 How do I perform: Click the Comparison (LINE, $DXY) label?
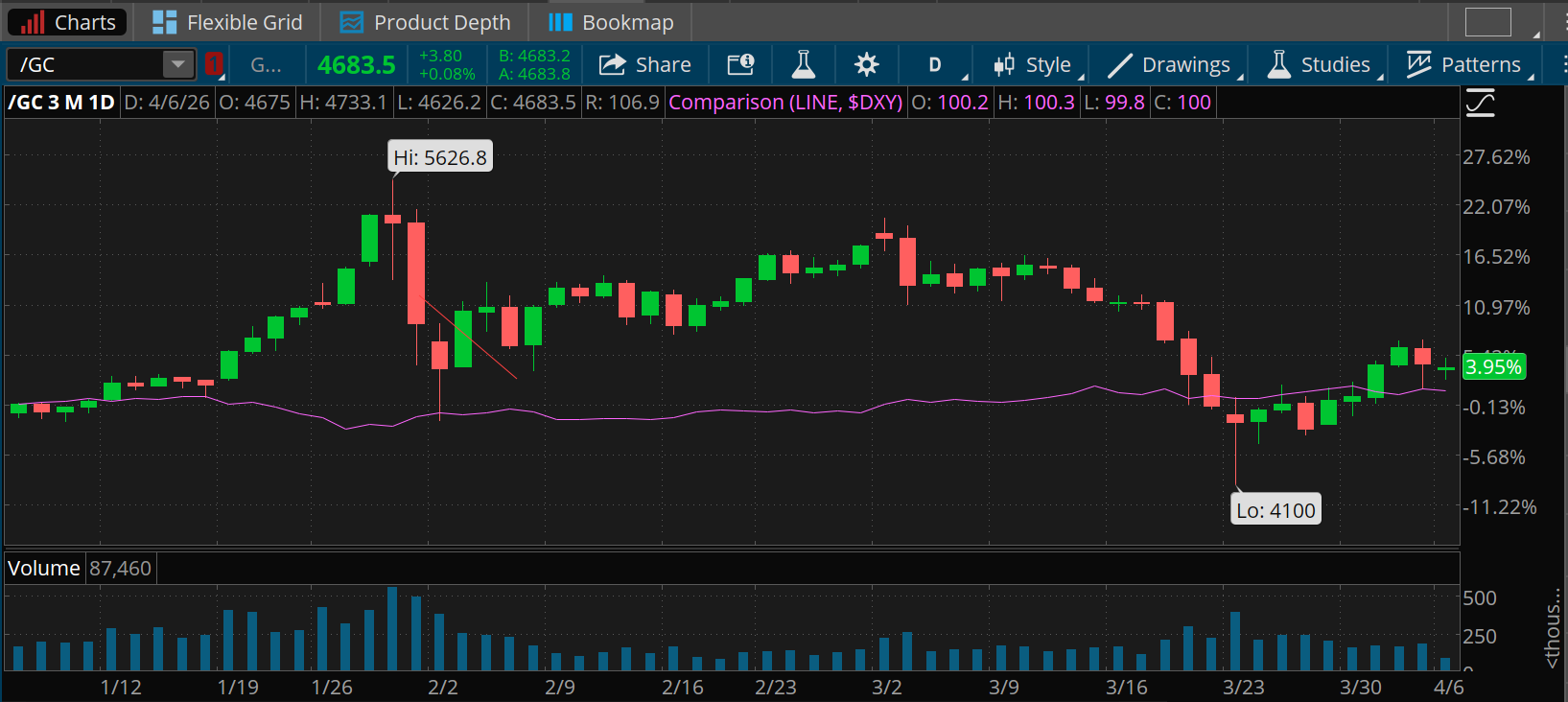click(785, 103)
